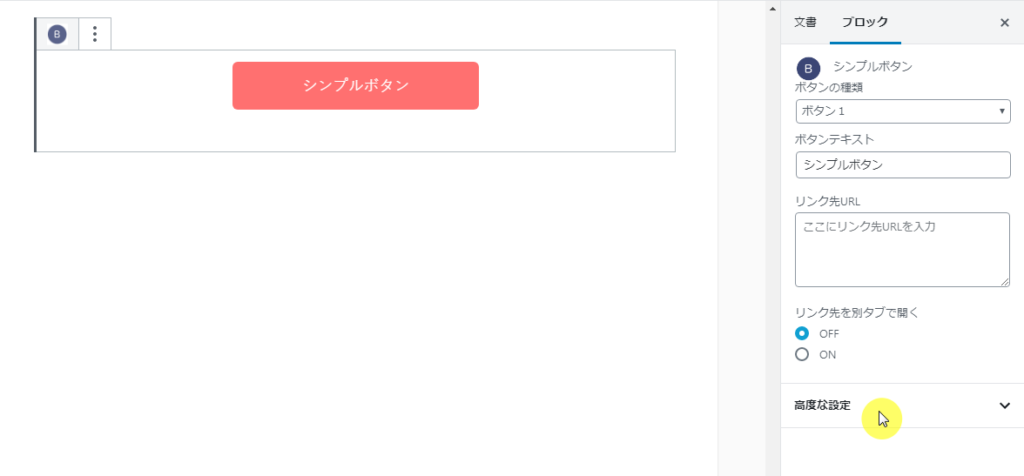Click the resize grip of the URL textarea

(x=1004, y=281)
